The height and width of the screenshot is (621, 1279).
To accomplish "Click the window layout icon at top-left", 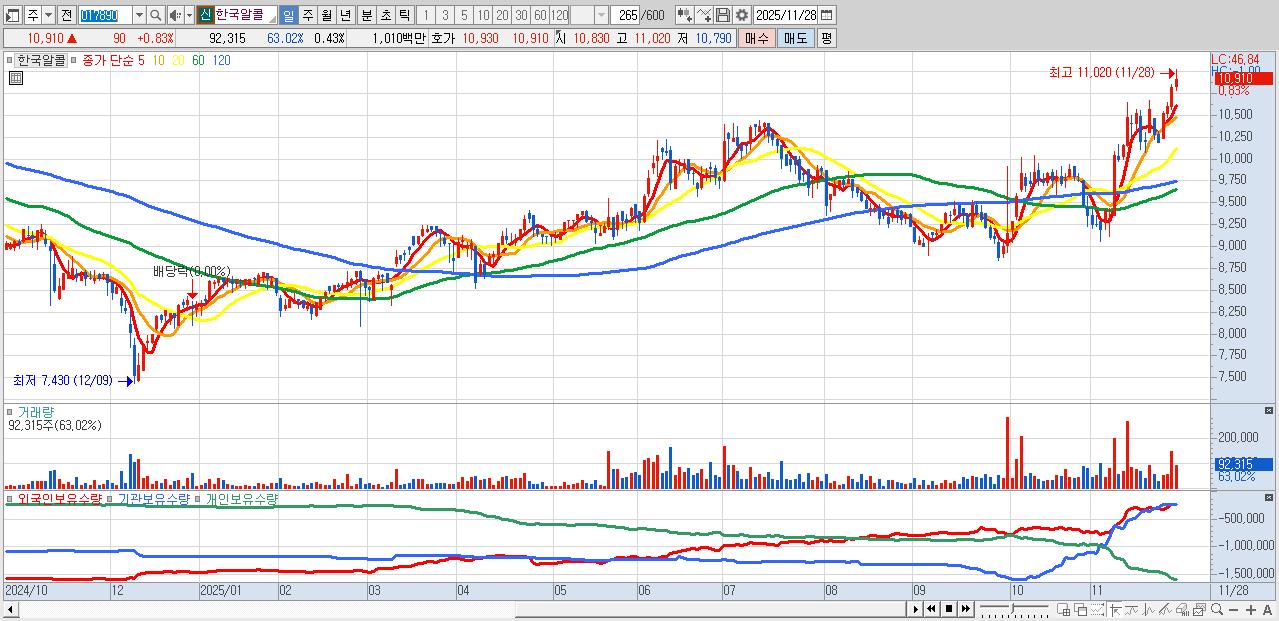I will [12, 15].
